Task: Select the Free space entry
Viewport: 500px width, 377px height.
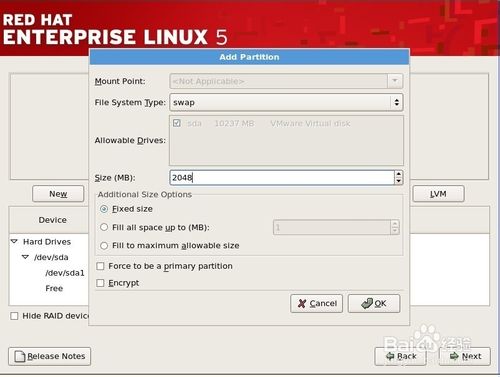Action: tap(54, 288)
